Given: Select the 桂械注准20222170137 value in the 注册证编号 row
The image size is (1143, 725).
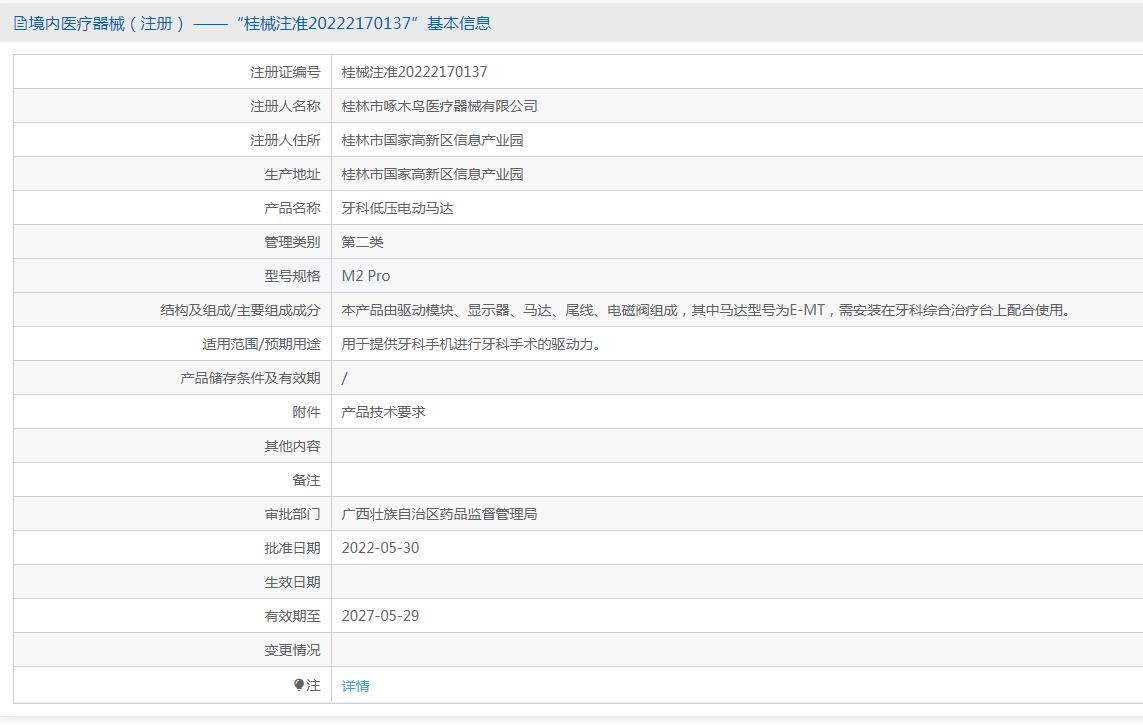Looking at the screenshot, I should point(414,72).
